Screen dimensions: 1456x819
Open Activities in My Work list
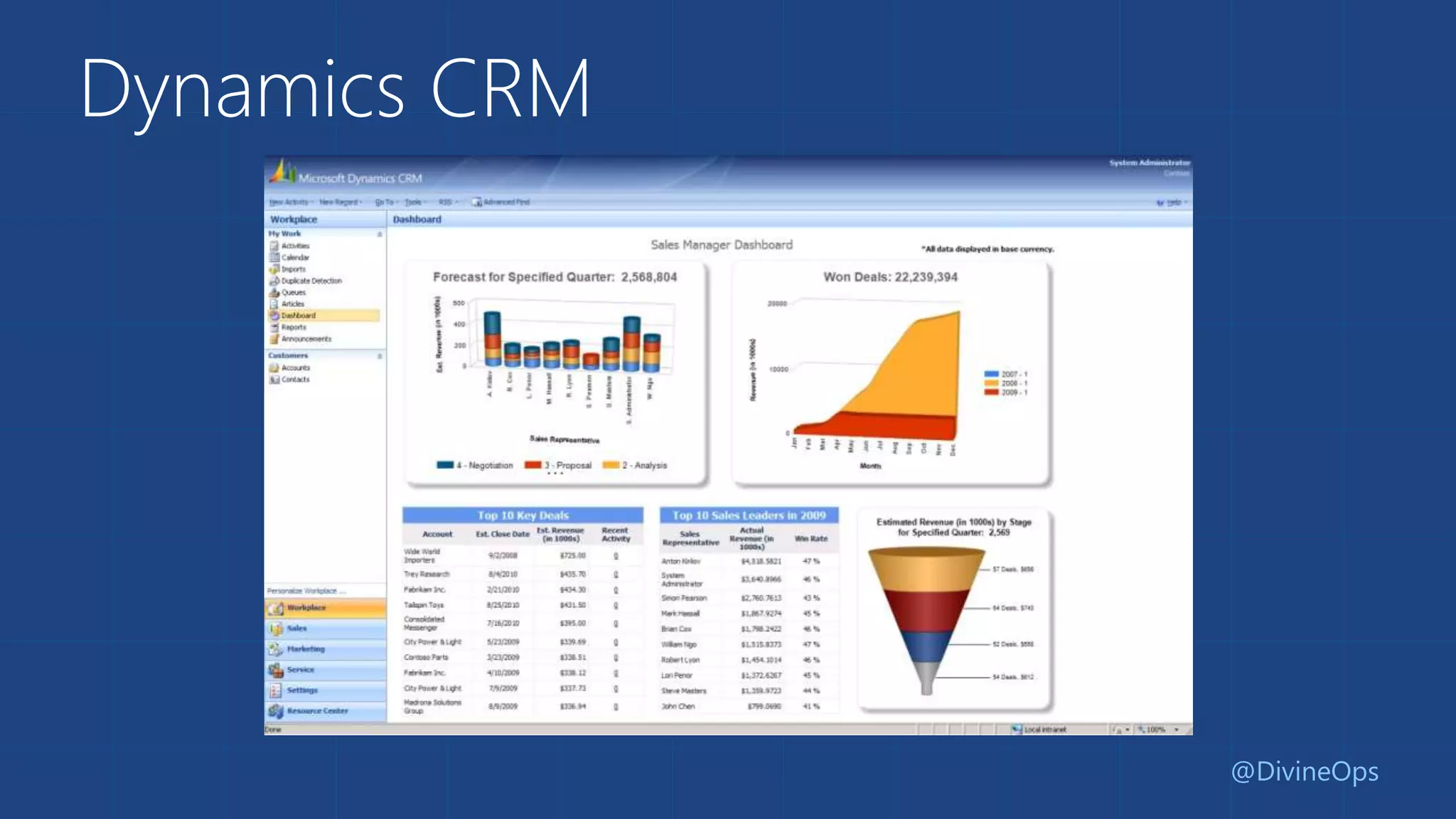click(x=295, y=246)
